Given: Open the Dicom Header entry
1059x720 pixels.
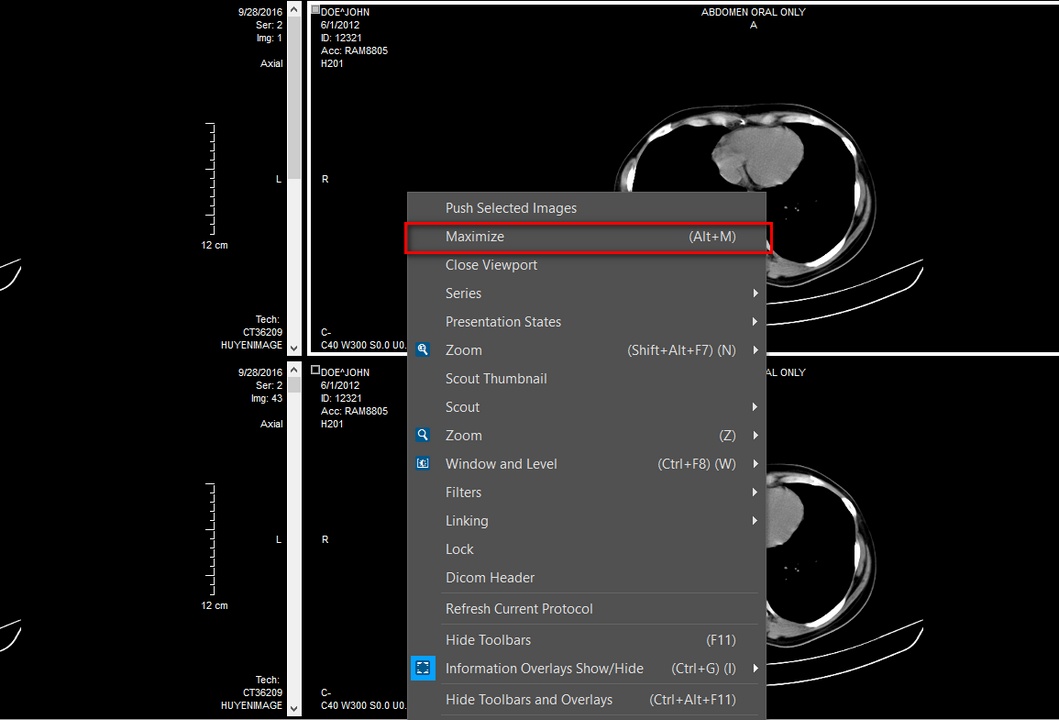Looking at the screenshot, I should [x=490, y=578].
